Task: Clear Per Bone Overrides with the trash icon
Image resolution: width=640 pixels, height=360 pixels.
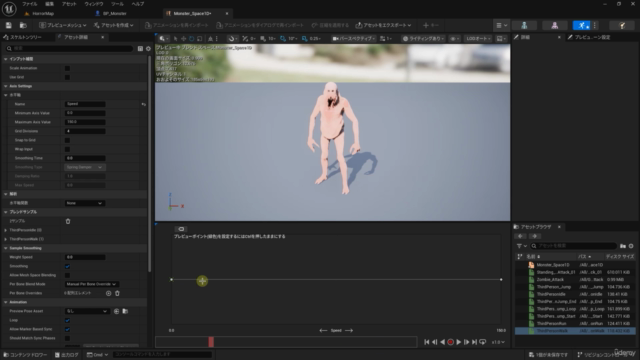Action: 117,293
